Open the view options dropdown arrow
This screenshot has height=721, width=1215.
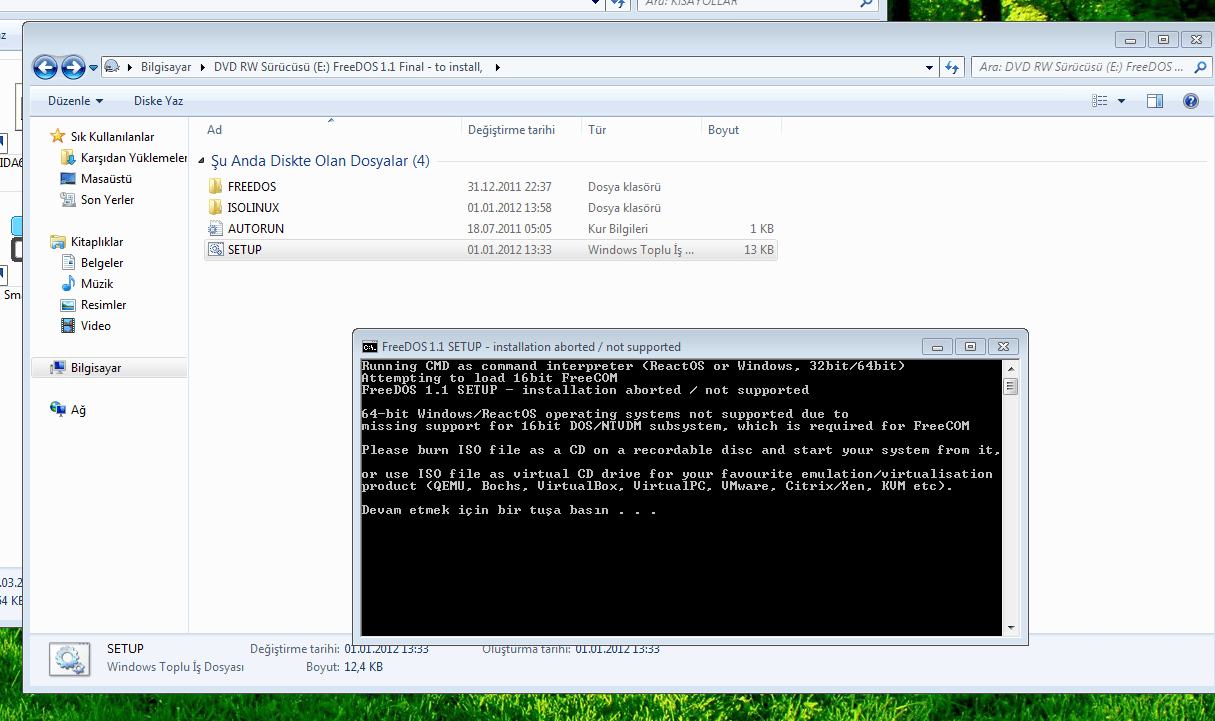pyautogui.click(x=1121, y=101)
